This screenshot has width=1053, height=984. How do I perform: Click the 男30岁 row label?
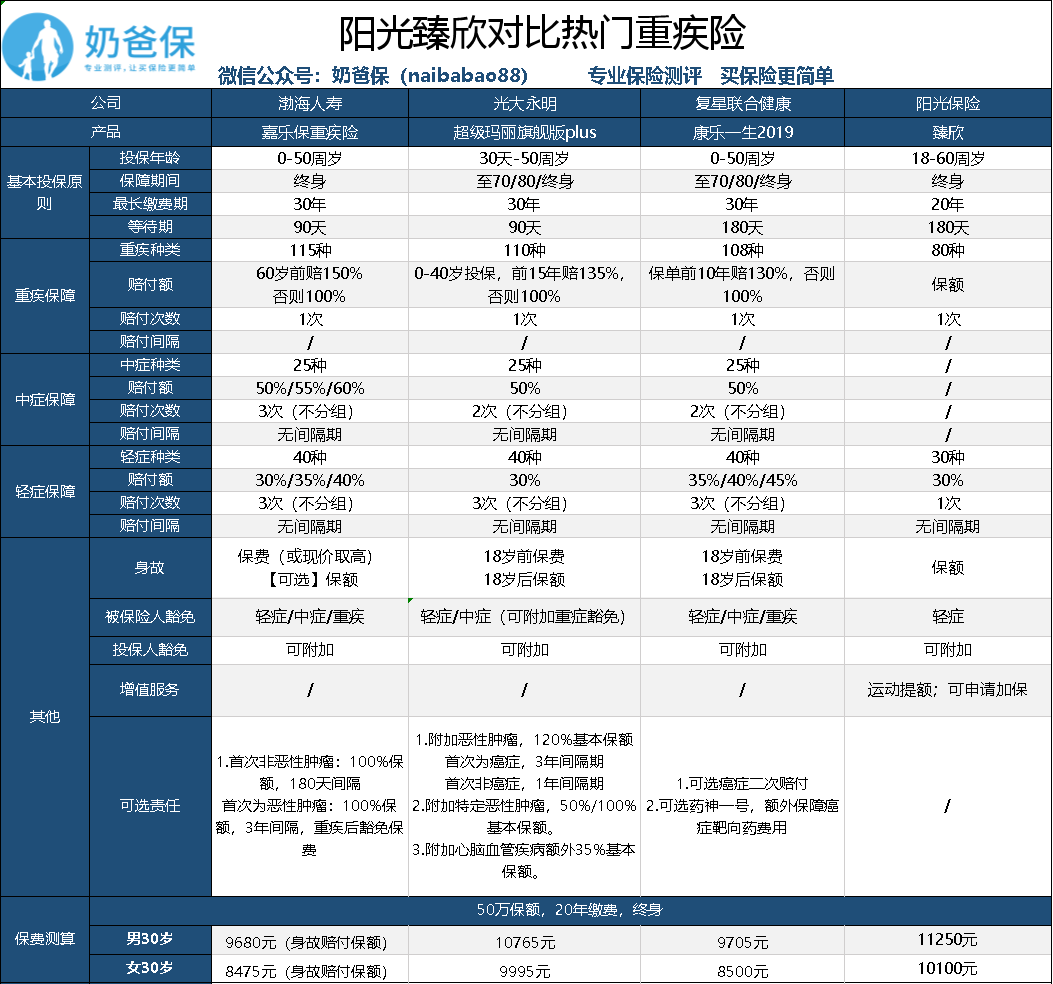point(150,939)
